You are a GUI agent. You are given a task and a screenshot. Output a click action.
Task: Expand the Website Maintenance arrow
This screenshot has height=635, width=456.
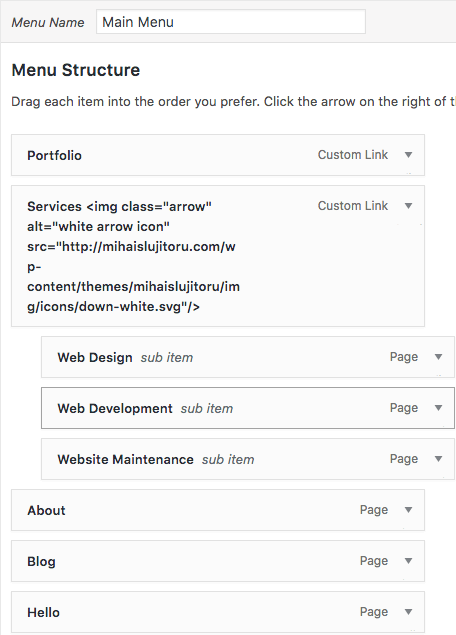click(x=438, y=459)
